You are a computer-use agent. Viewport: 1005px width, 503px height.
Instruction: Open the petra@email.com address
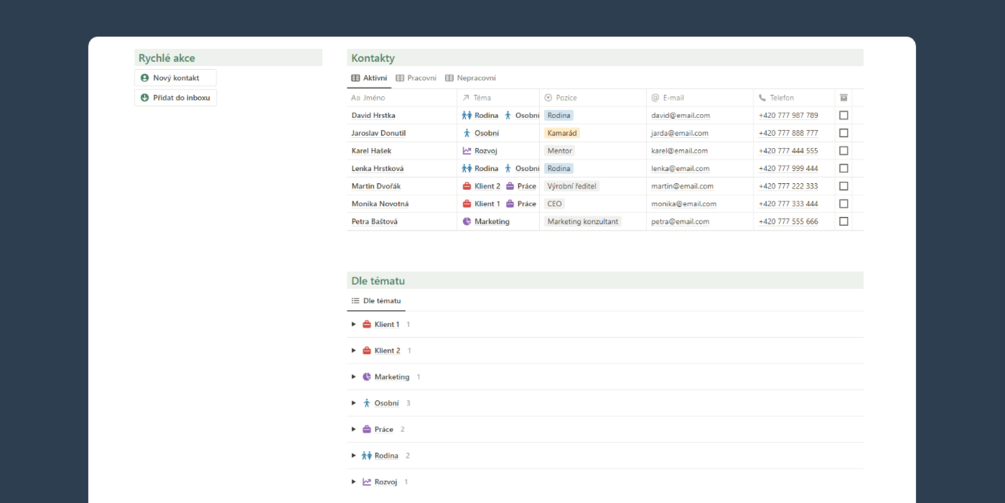(x=680, y=221)
